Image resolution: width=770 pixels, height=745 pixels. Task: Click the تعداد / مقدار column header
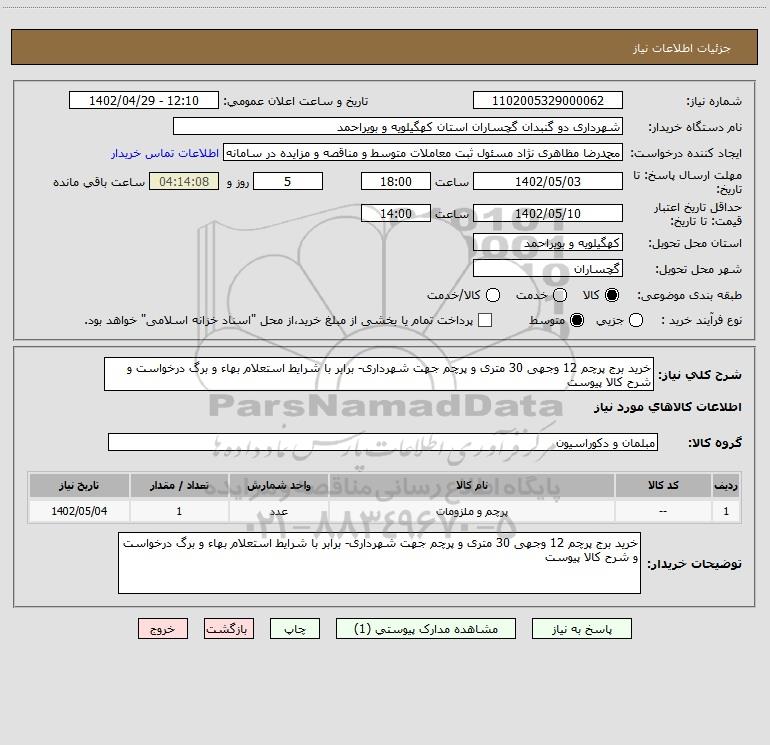point(179,485)
